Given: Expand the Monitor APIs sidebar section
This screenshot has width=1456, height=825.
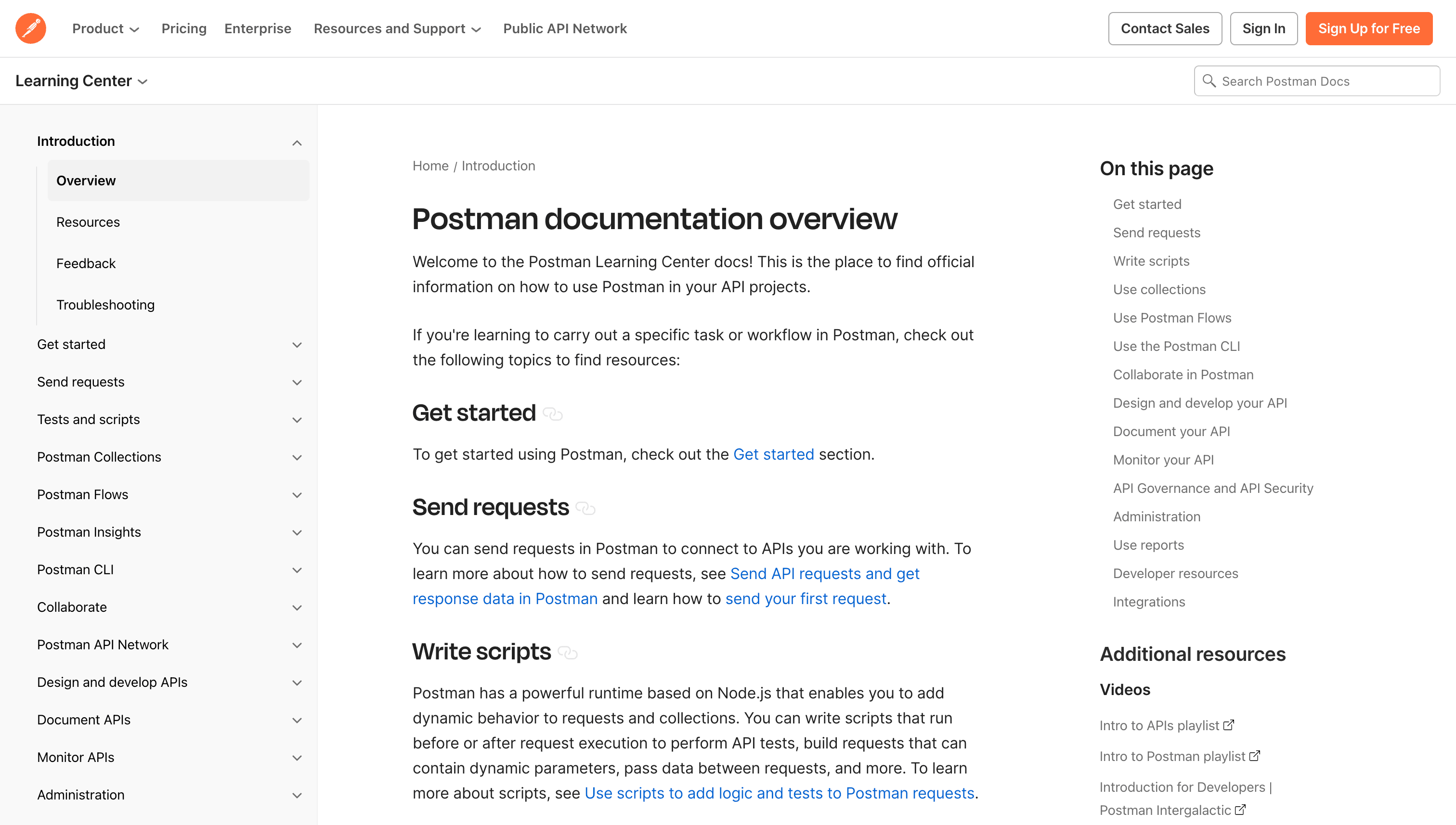Looking at the screenshot, I should coord(297,757).
